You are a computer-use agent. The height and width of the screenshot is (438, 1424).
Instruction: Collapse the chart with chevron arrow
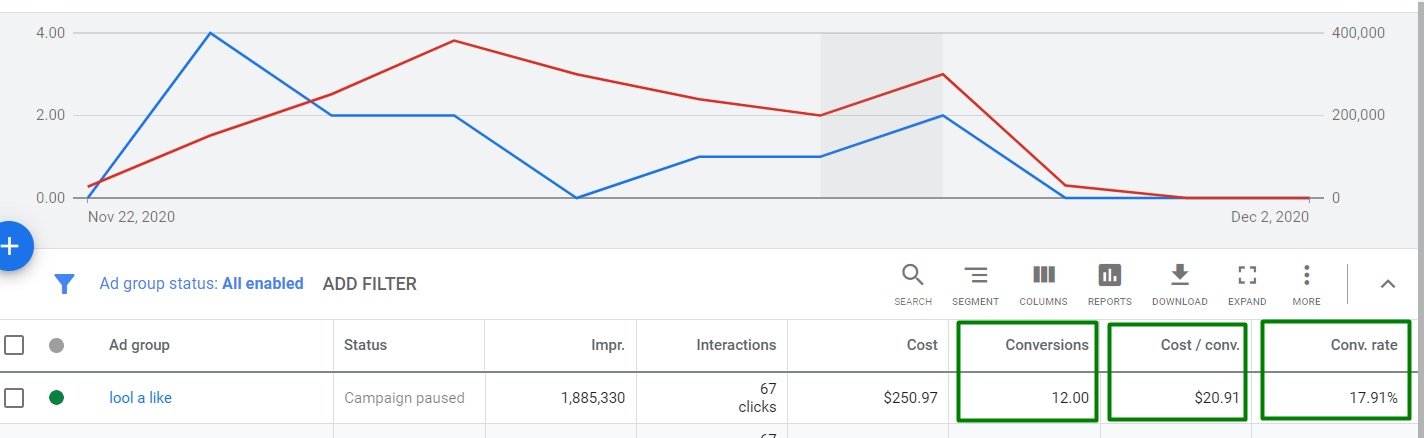coord(1387,284)
